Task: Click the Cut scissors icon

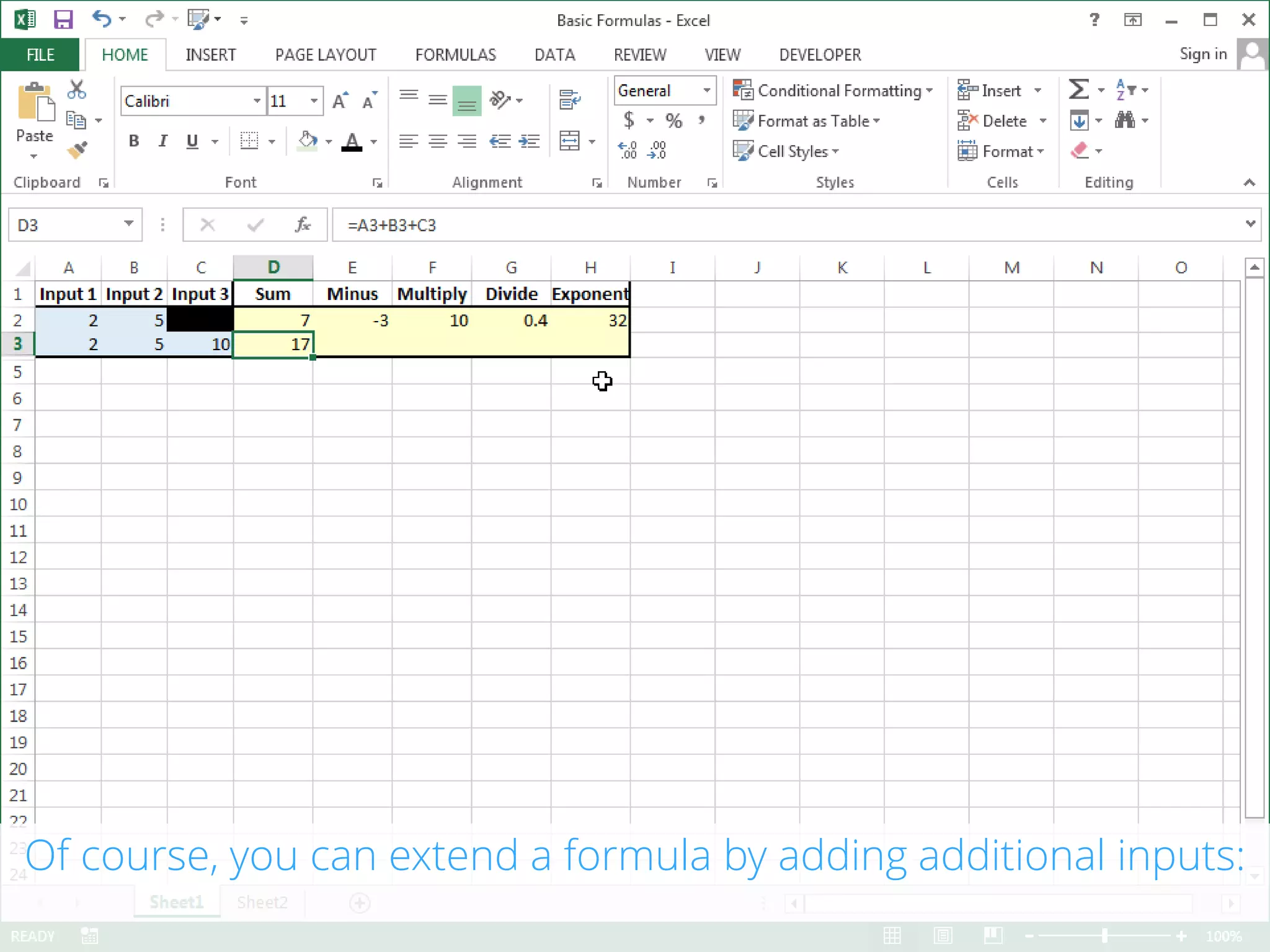Action: pos(76,90)
